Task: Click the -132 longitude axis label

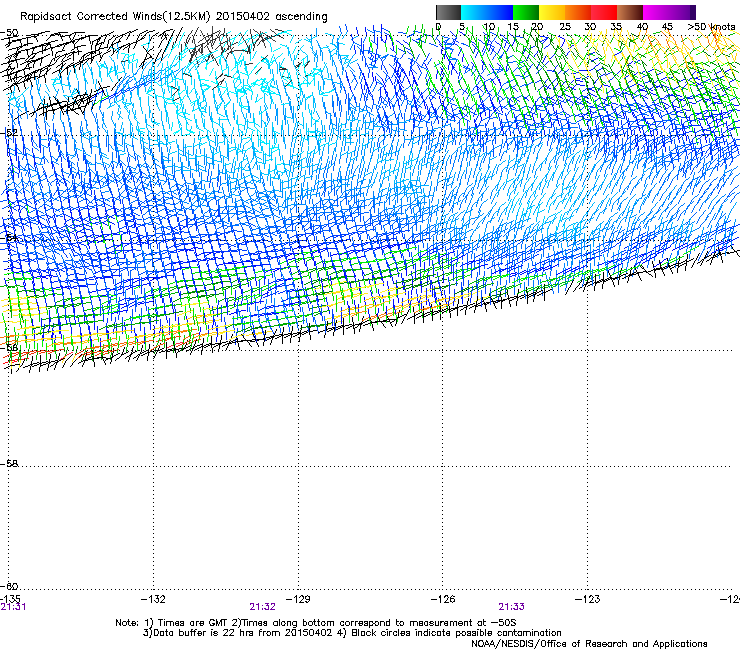Action: point(153,599)
